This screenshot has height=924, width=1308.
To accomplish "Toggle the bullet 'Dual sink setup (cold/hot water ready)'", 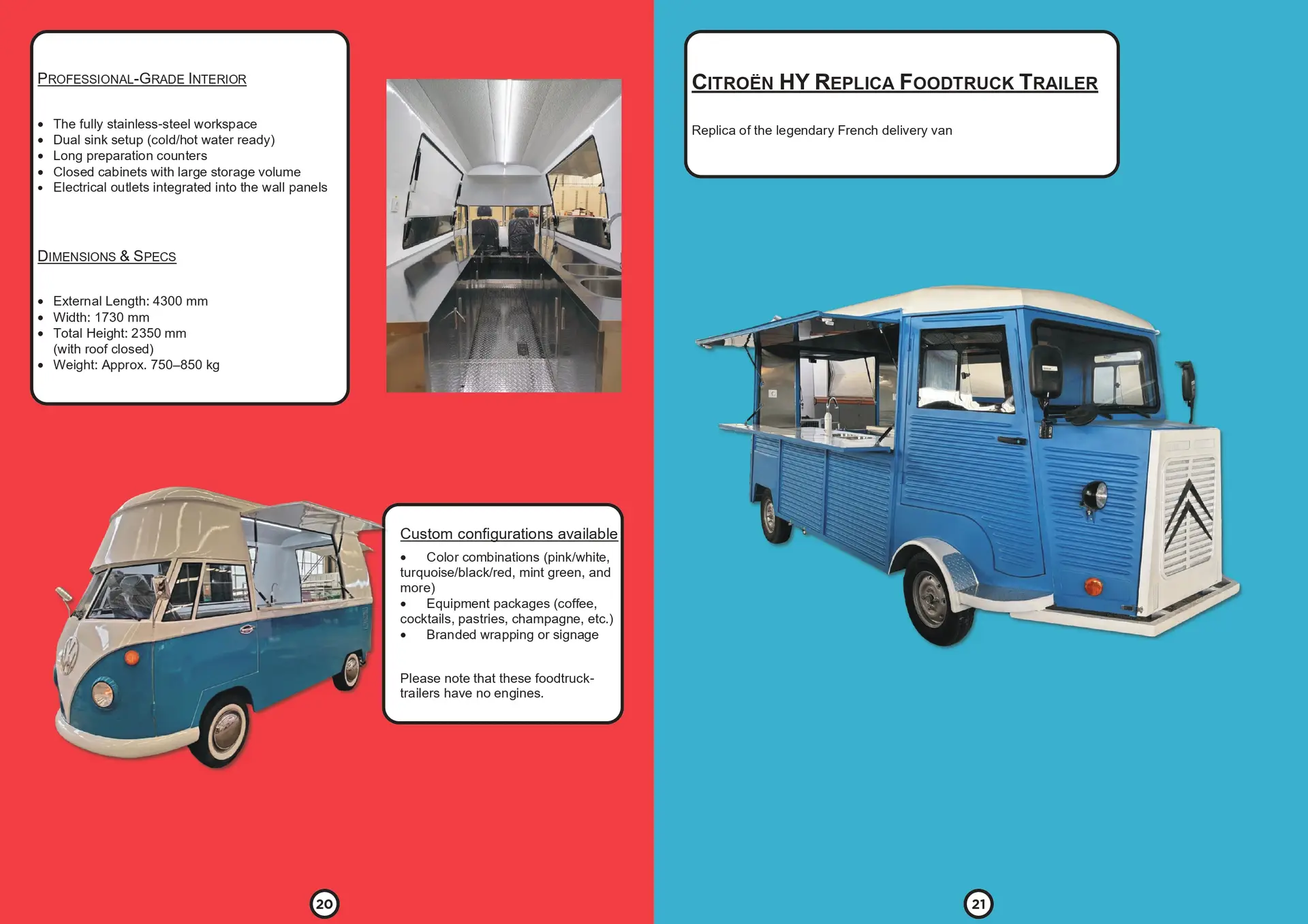I will (x=164, y=140).
